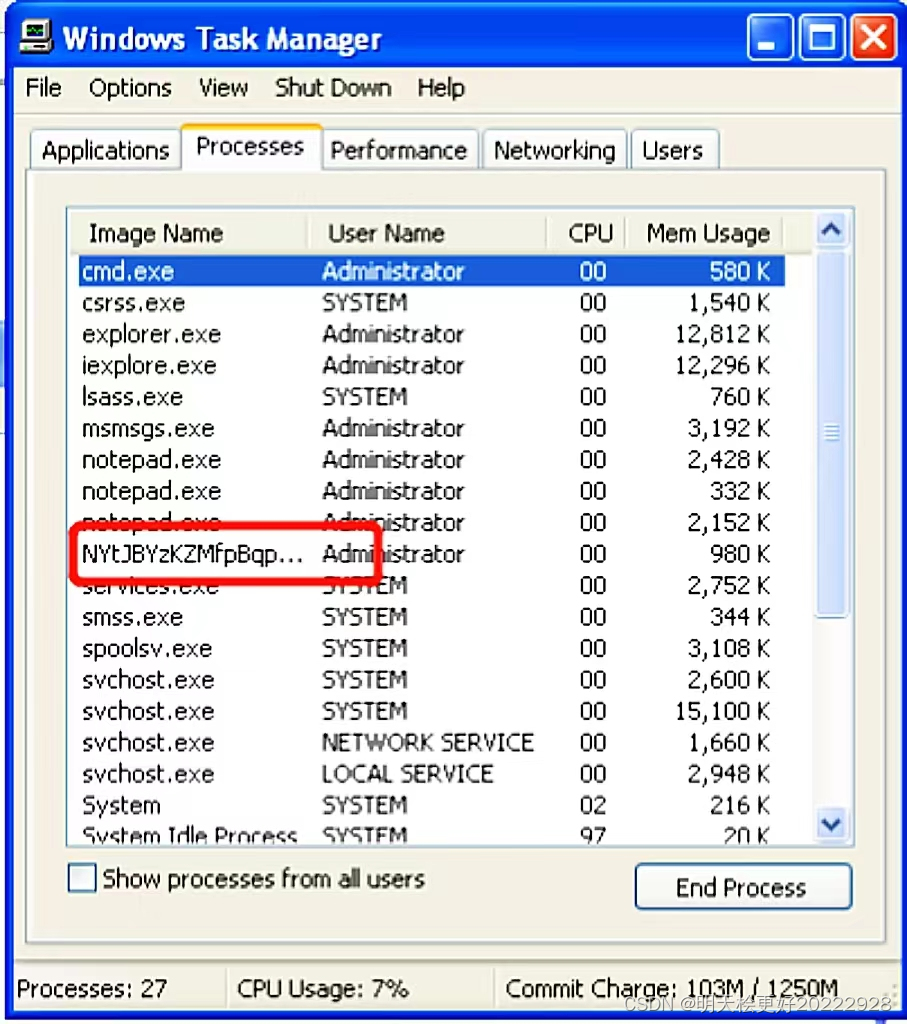Select svchost.exe run by NETWORK SERVICE
Image resolution: width=907 pixels, height=1024 pixels.
point(432,743)
